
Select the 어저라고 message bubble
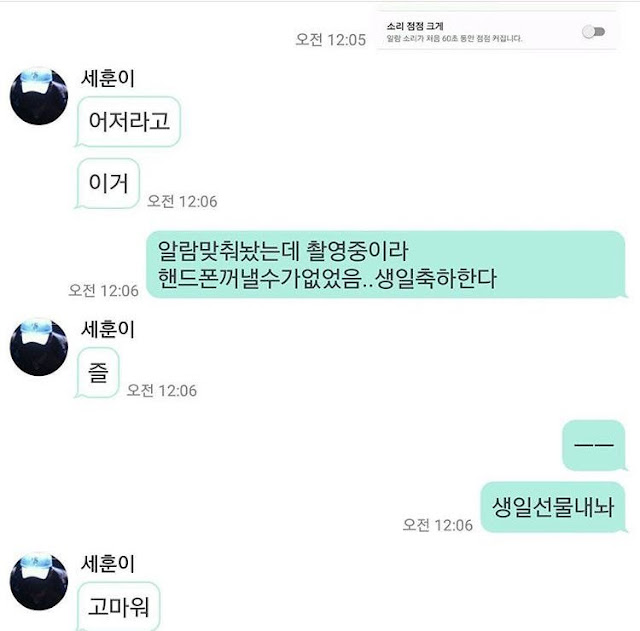coord(129,121)
